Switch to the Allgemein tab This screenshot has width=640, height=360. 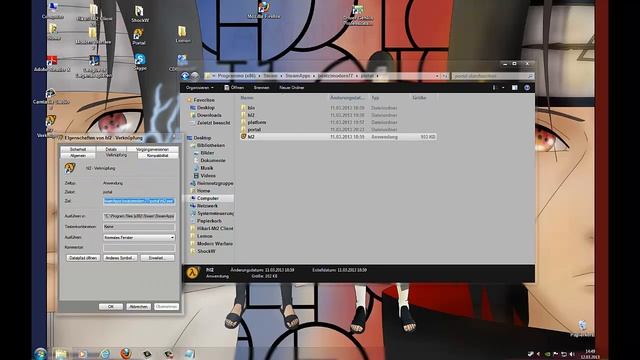78,156
